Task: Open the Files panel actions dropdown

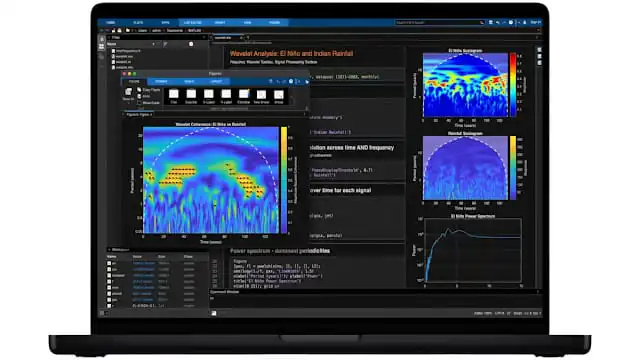Action: click(x=204, y=37)
